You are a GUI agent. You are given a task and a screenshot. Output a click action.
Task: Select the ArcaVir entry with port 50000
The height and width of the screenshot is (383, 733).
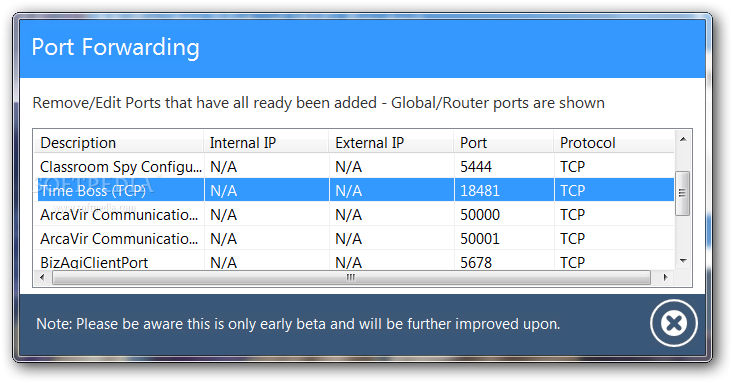coord(354,215)
